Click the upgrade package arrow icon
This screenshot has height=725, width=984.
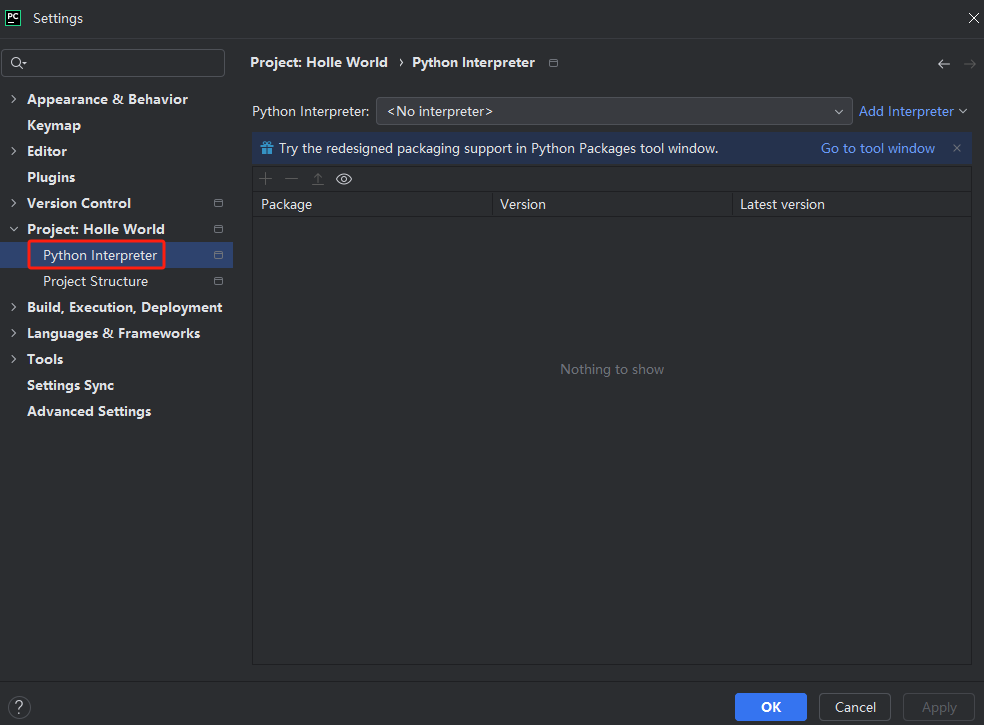[317, 178]
